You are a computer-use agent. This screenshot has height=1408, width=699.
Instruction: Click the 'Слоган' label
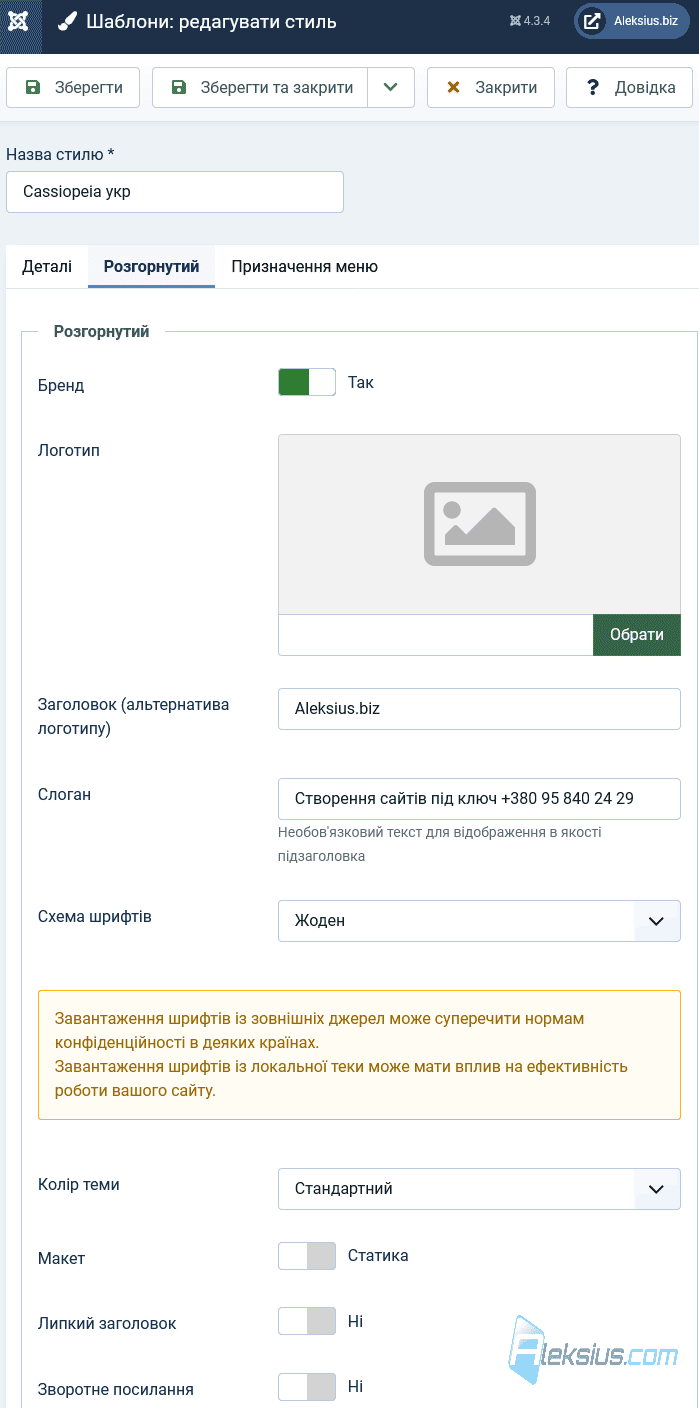click(64, 794)
